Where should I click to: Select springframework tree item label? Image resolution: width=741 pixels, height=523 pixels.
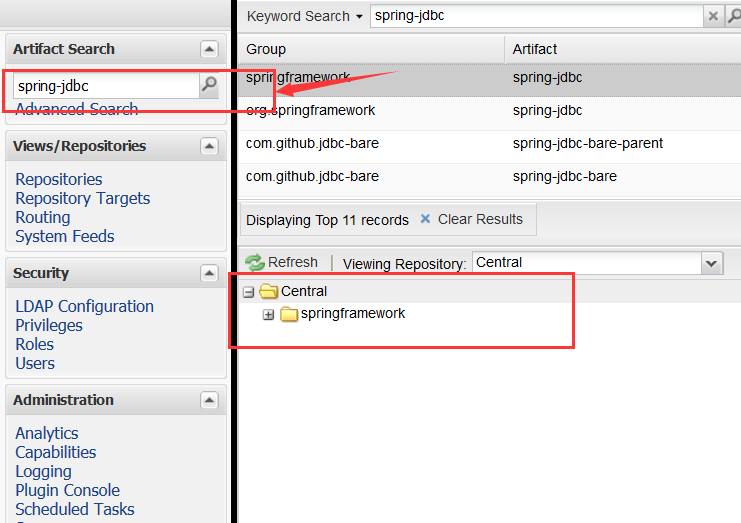[x=353, y=314]
